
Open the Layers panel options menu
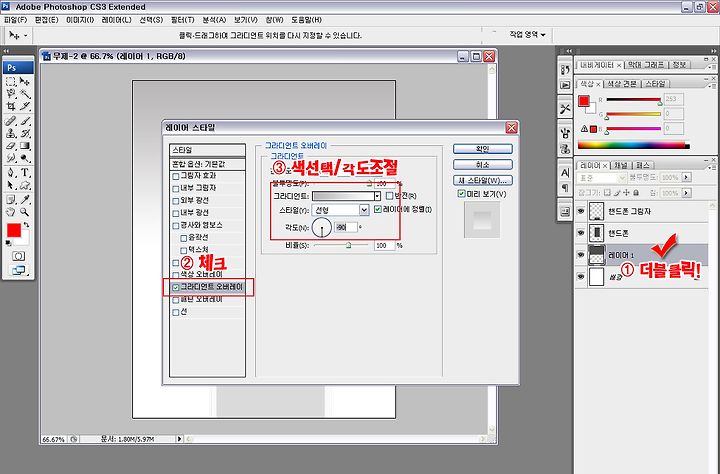pos(712,168)
